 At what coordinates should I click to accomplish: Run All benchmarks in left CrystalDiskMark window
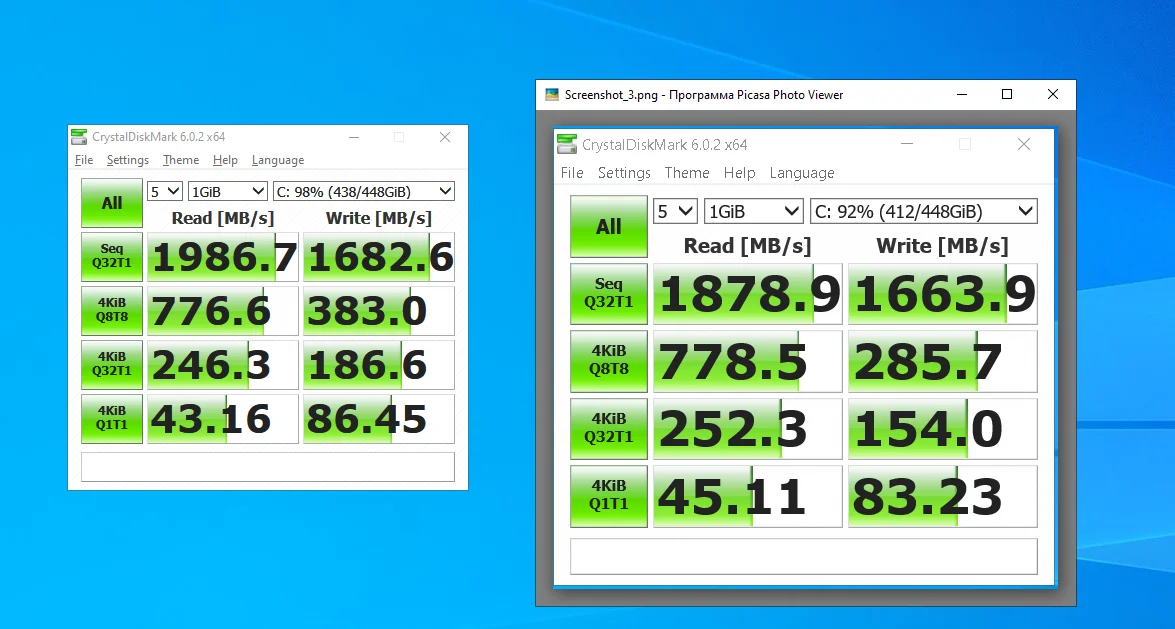[112, 203]
